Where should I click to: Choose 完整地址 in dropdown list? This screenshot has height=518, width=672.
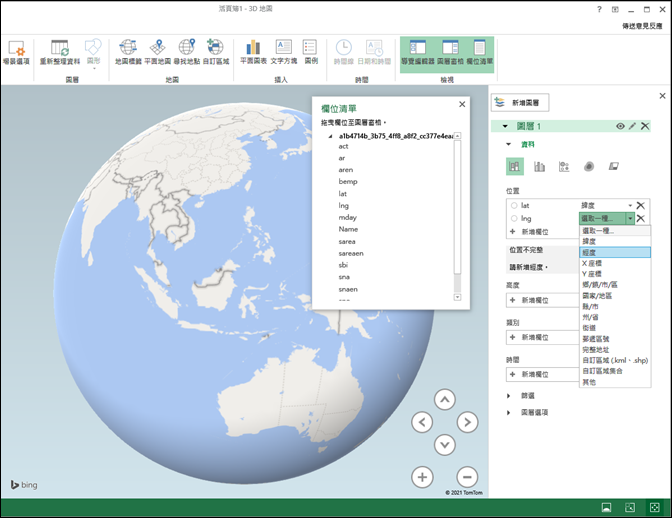[615, 350]
